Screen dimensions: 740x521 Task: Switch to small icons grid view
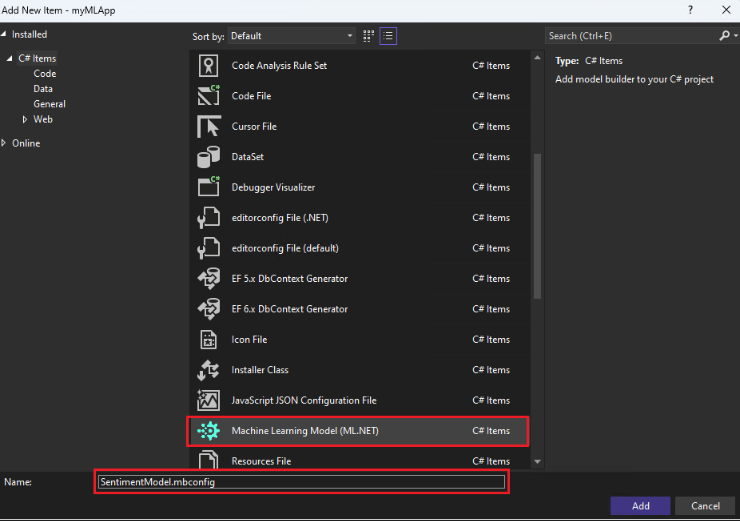point(370,35)
